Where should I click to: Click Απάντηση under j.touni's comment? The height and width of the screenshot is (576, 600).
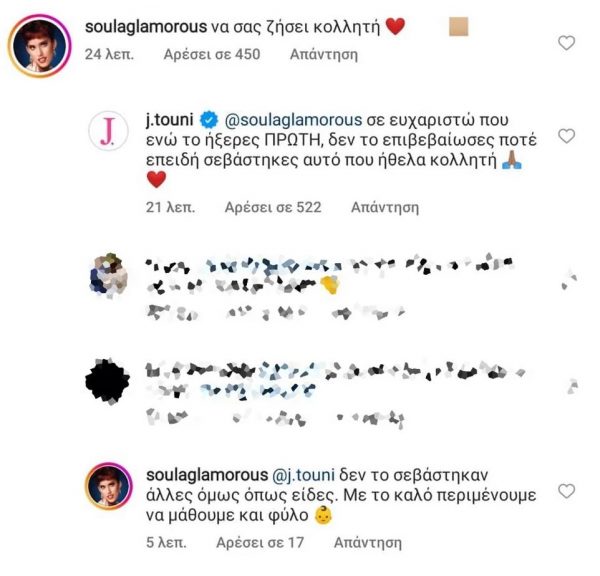click(385, 207)
